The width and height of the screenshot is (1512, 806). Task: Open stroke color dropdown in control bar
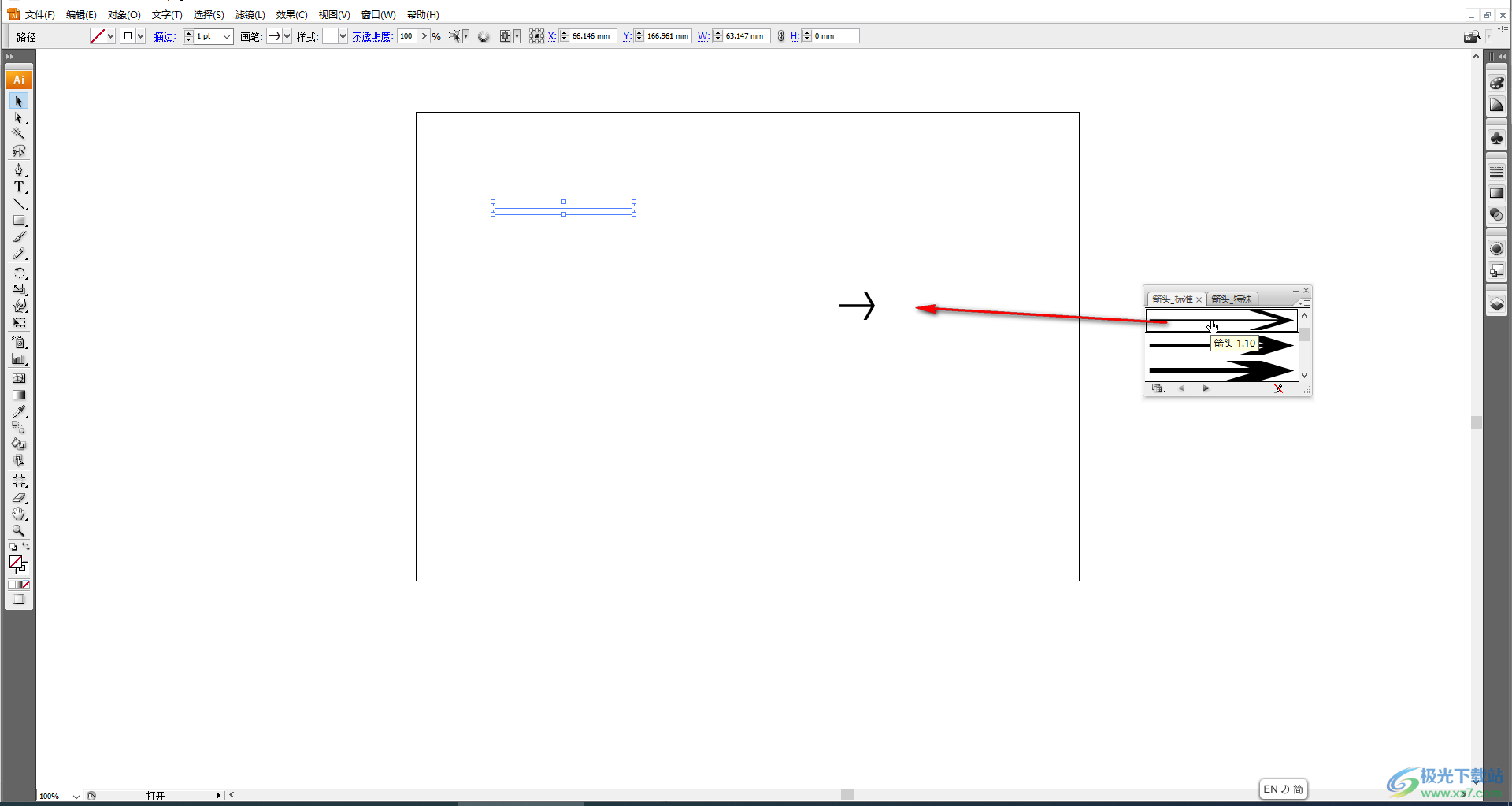pyautogui.click(x=140, y=36)
